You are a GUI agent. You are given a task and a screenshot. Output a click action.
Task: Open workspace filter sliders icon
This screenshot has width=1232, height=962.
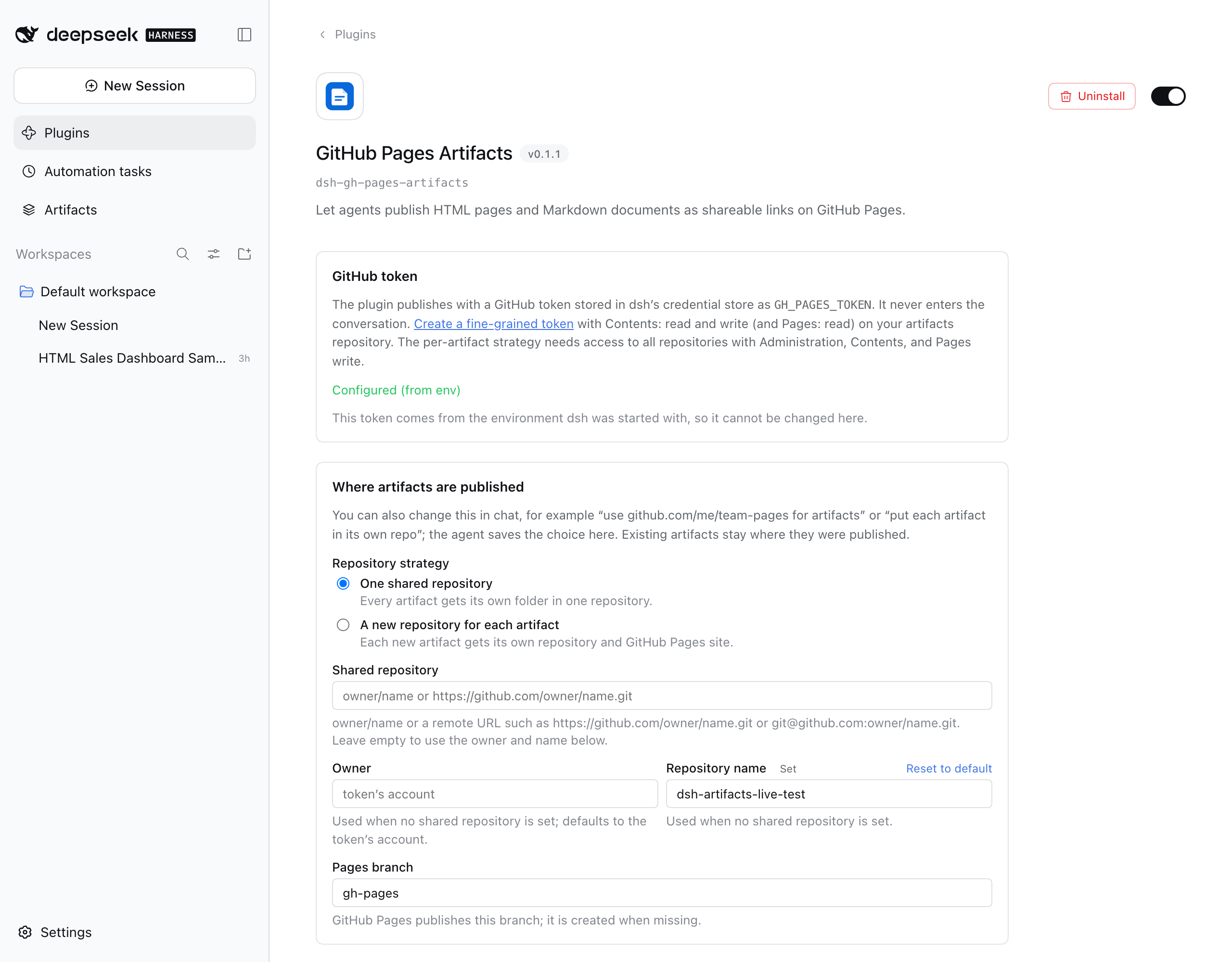coord(213,254)
